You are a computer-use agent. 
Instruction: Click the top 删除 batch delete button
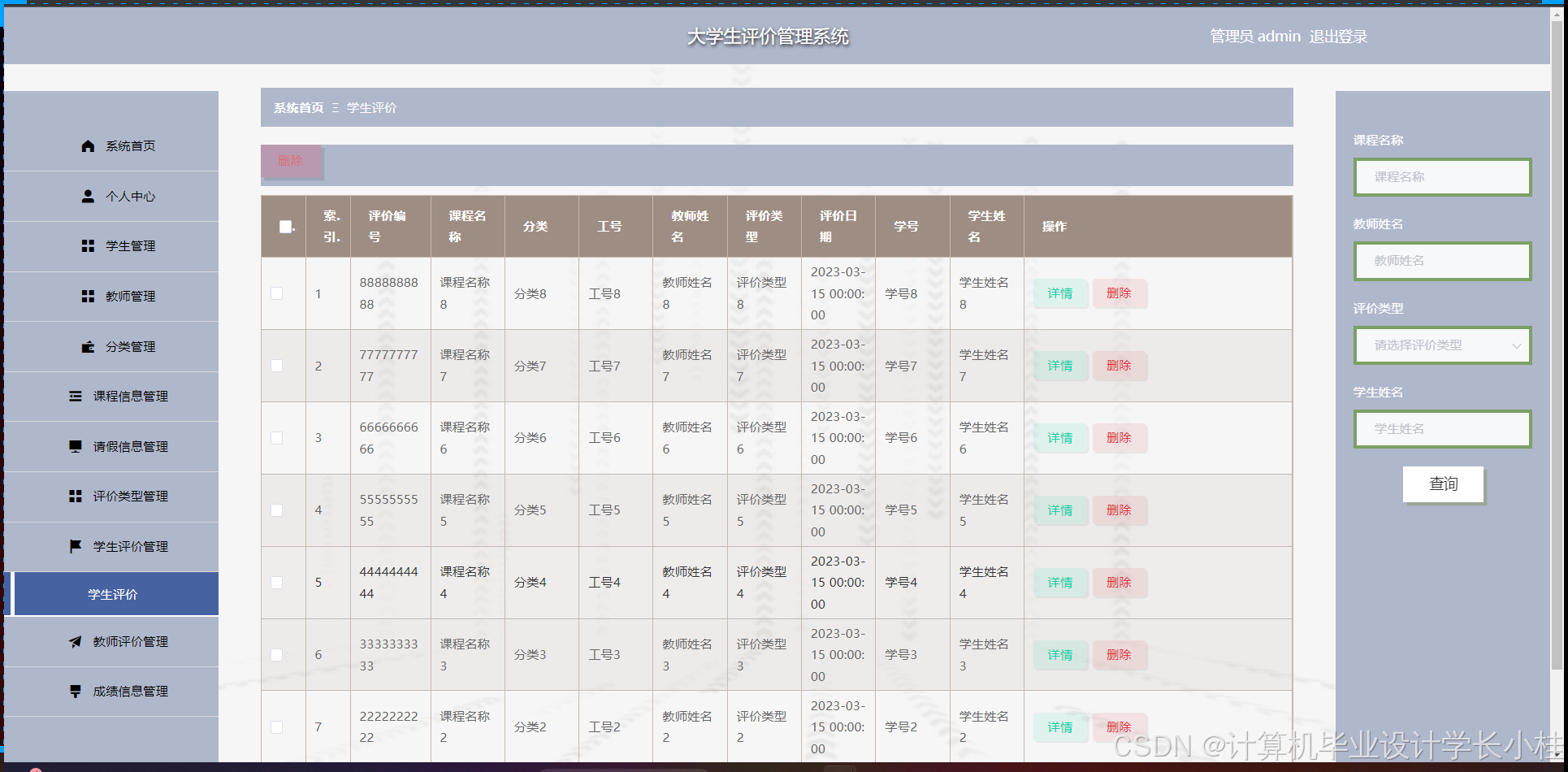click(291, 161)
